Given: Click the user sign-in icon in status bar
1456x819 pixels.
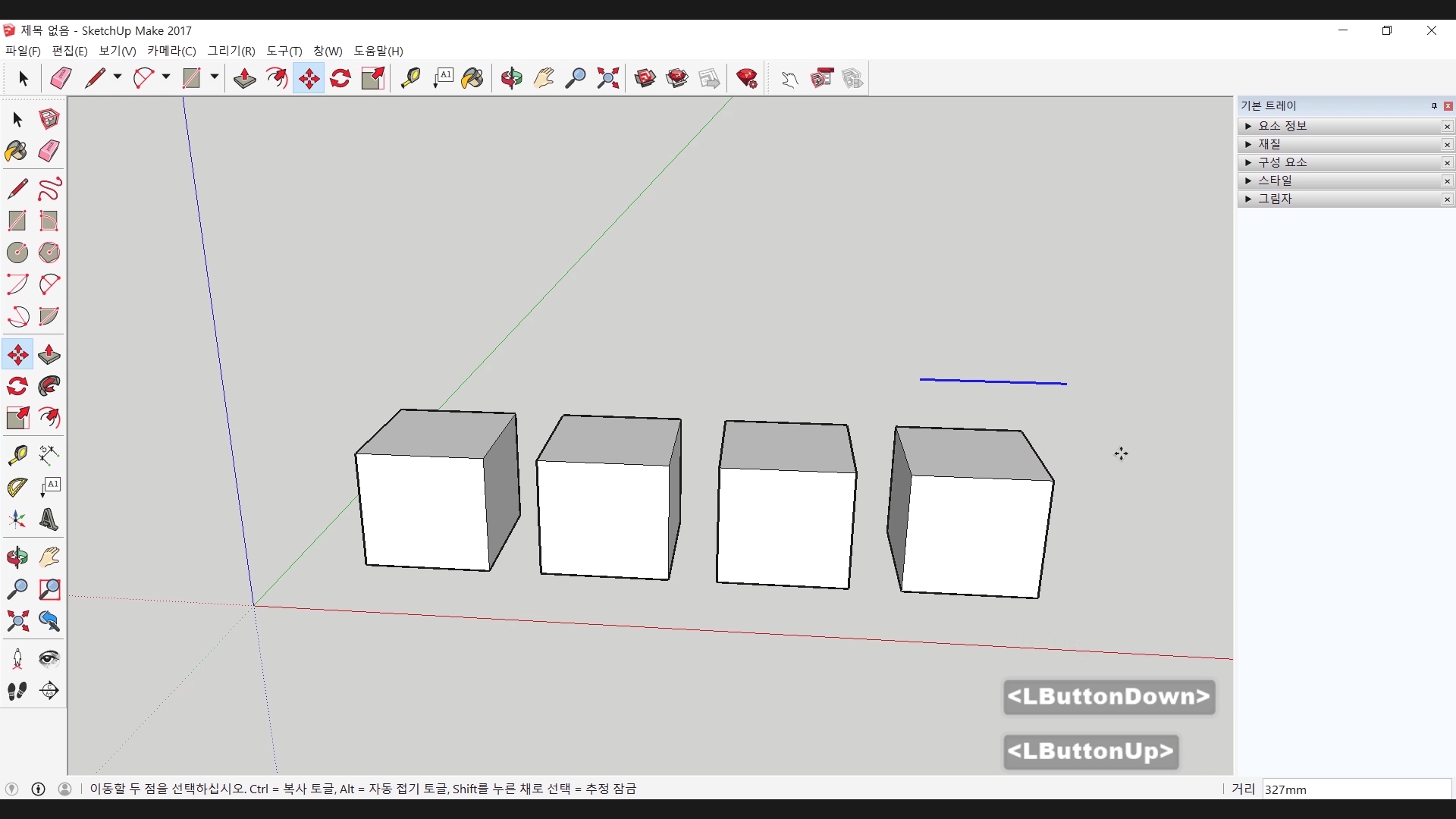Looking at the screenshot, I should [x=65, y=789].
